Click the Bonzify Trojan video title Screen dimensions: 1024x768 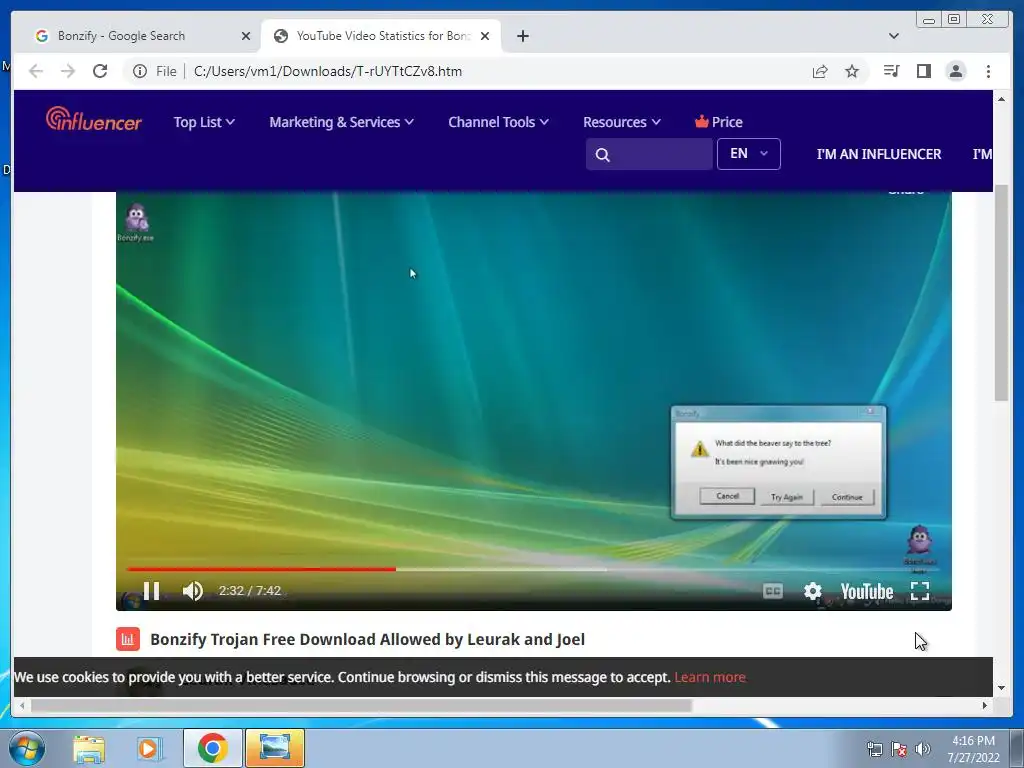pos(368,639)
